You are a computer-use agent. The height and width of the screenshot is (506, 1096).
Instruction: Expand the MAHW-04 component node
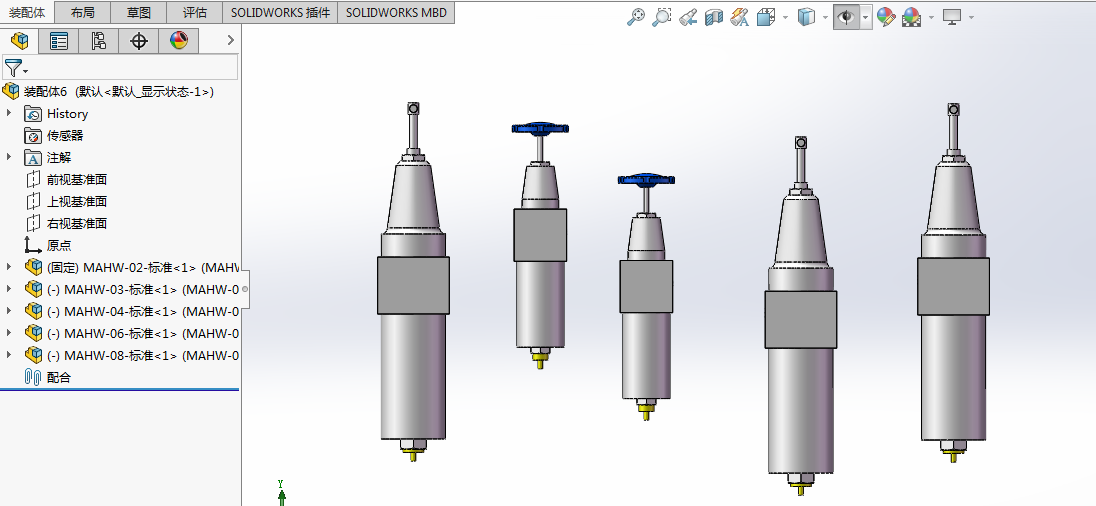(9, 311)
